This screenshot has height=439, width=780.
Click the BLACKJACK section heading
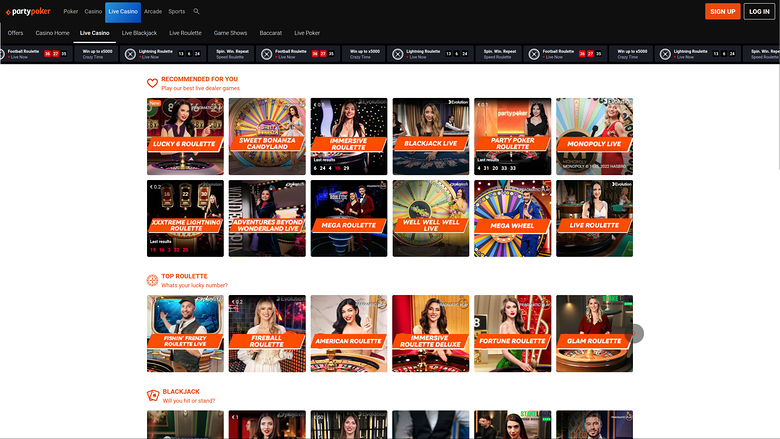pos(181,392)
